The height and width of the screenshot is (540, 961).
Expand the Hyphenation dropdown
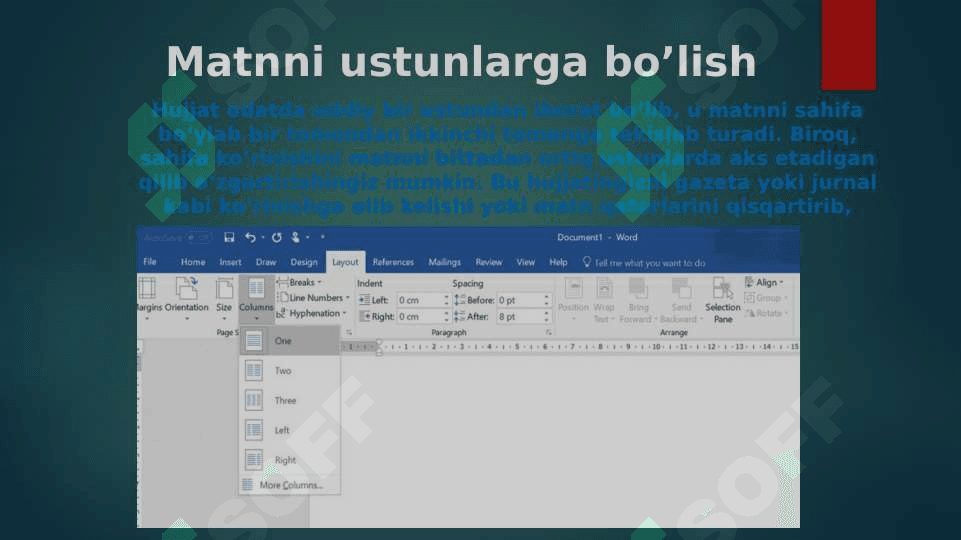(x=314, y=313)
